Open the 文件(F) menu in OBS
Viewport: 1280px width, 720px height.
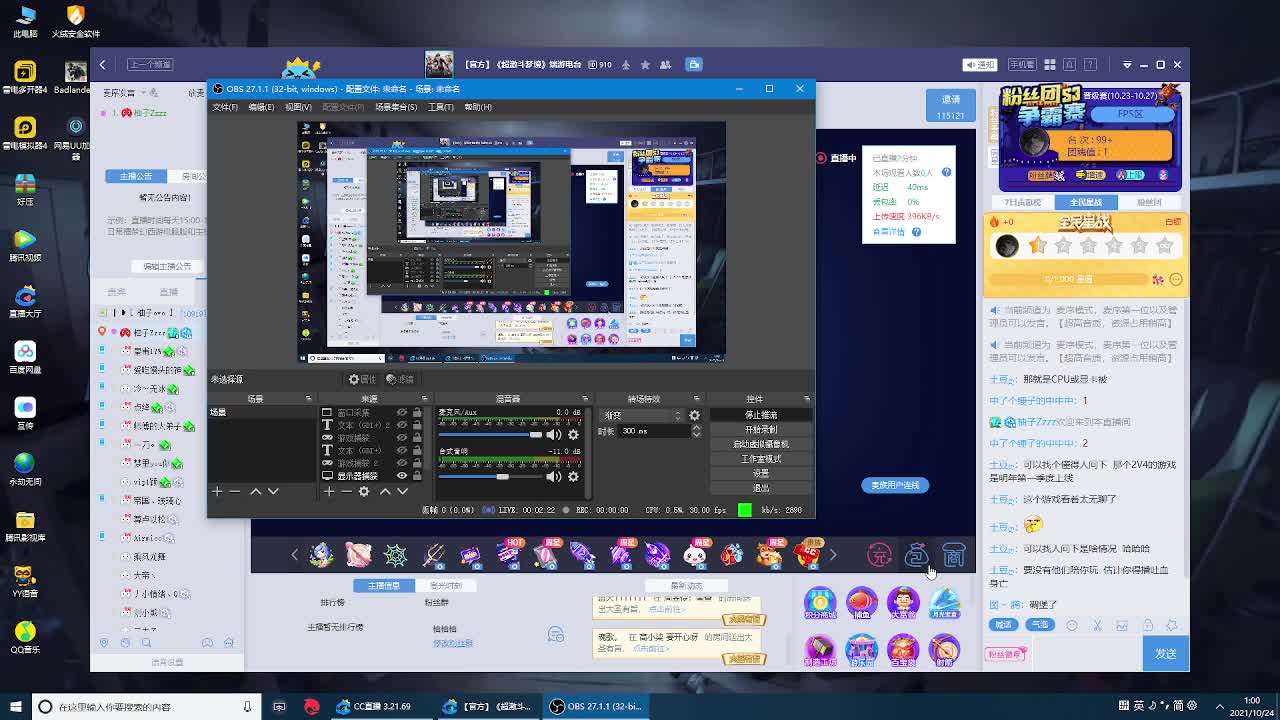tap(225, 107)
